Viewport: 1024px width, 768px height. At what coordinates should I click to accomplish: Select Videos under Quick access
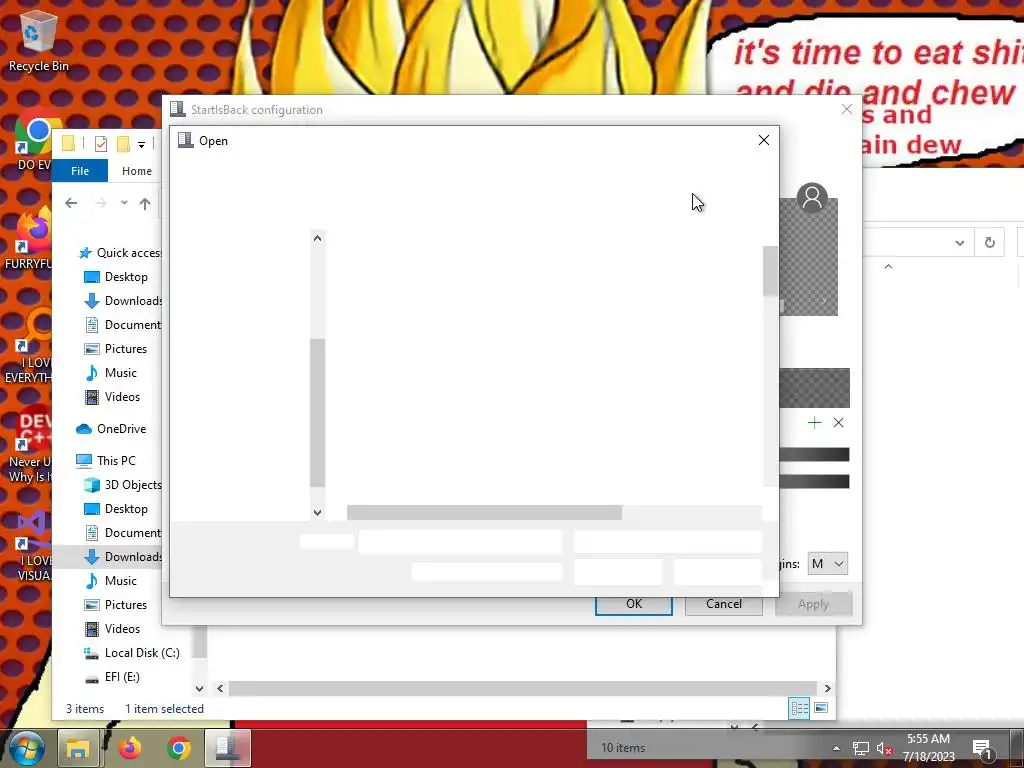pyautogui.click(x=112, y=397)
